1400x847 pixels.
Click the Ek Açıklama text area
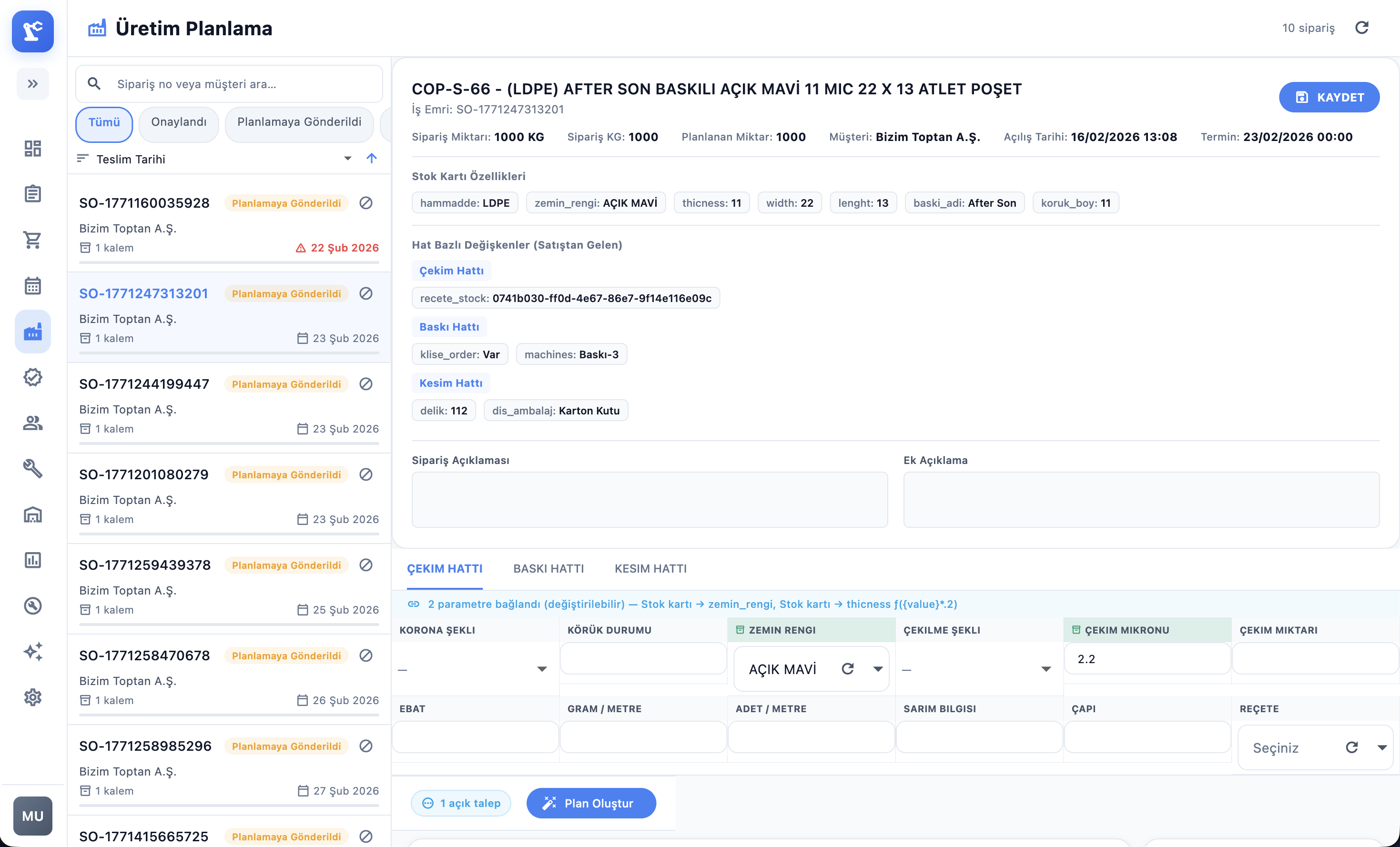click(1141, 500)
